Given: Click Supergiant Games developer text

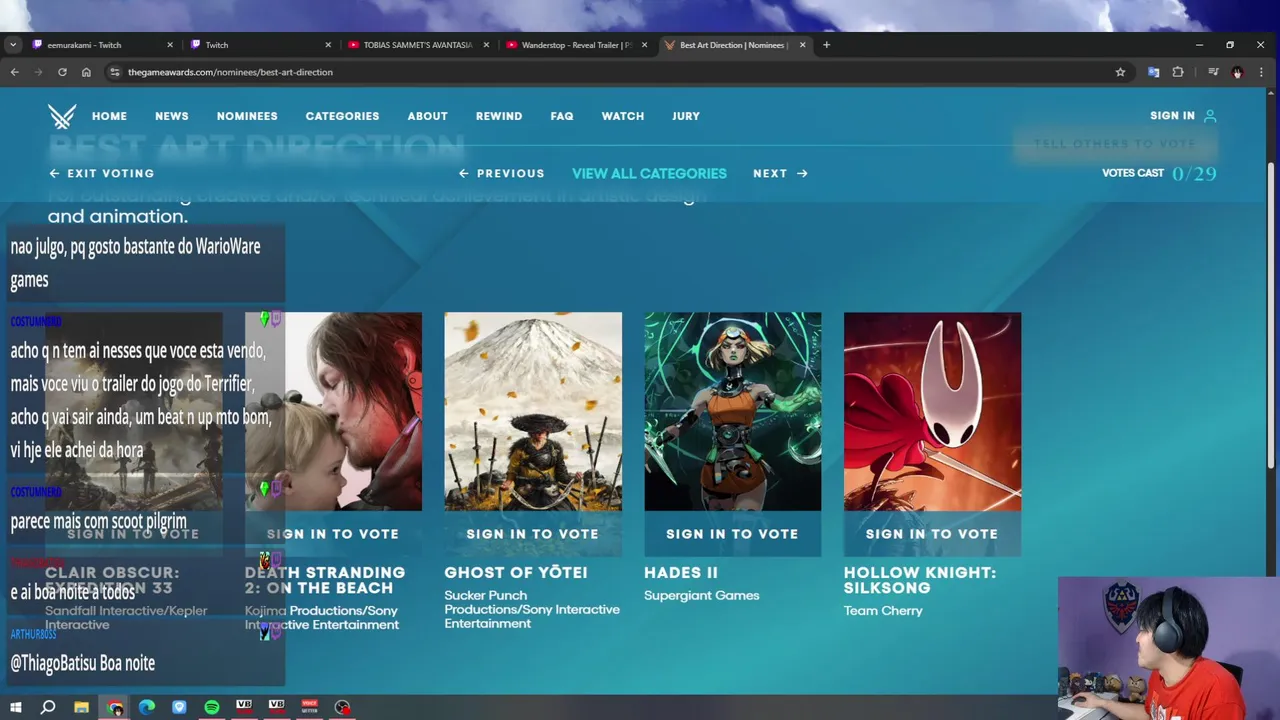Looking at the screenshot, I should click(x=702, y=596).
